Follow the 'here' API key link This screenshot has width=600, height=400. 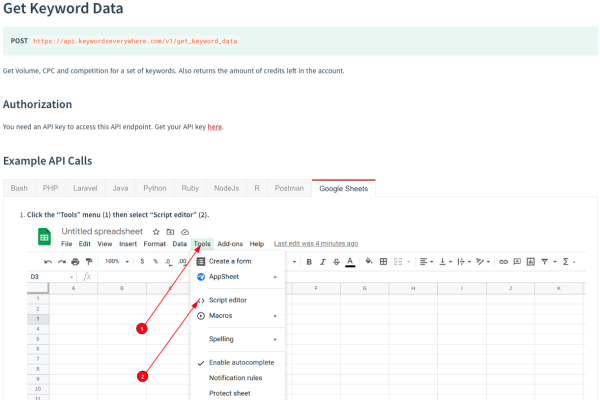click(x=215, y=127)
